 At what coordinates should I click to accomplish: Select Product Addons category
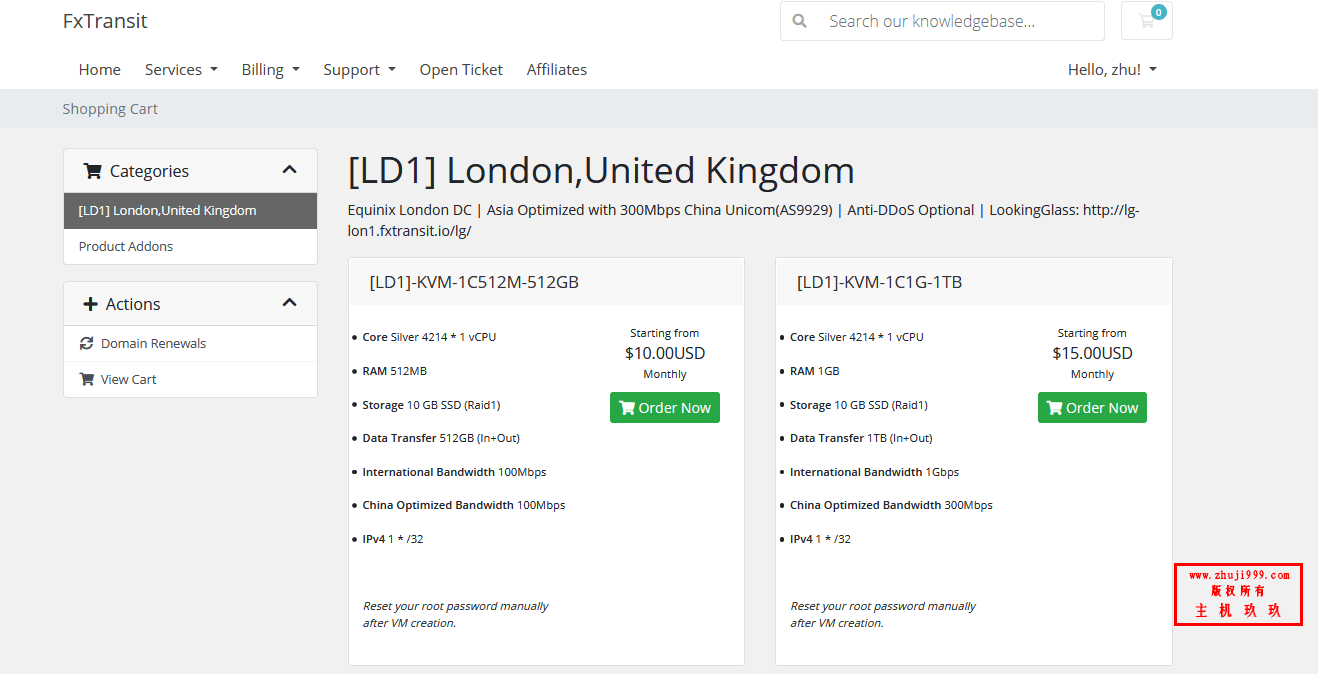coord(190,246)
